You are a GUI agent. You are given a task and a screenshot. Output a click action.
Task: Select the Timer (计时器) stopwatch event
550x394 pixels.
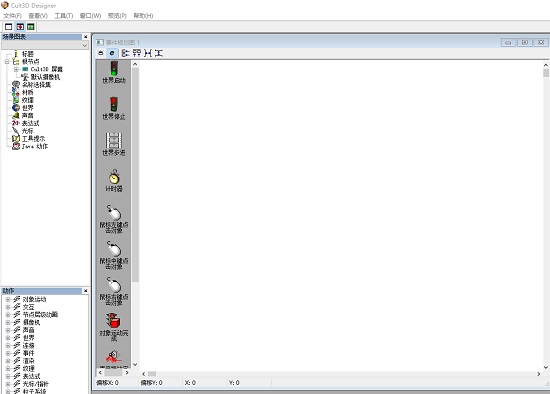pos(114,181)
